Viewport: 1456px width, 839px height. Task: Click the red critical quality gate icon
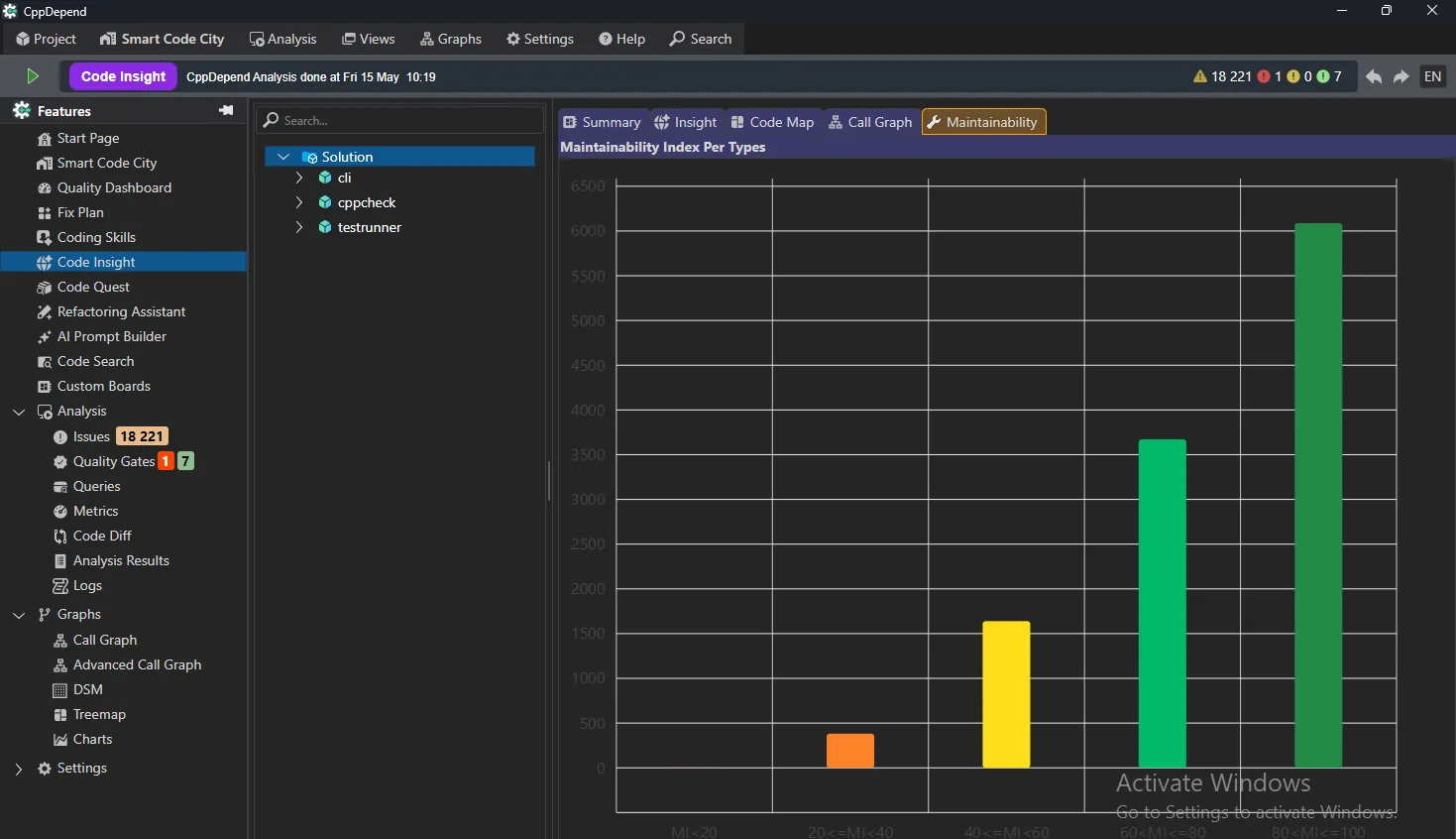click(x=1264, y=76)
